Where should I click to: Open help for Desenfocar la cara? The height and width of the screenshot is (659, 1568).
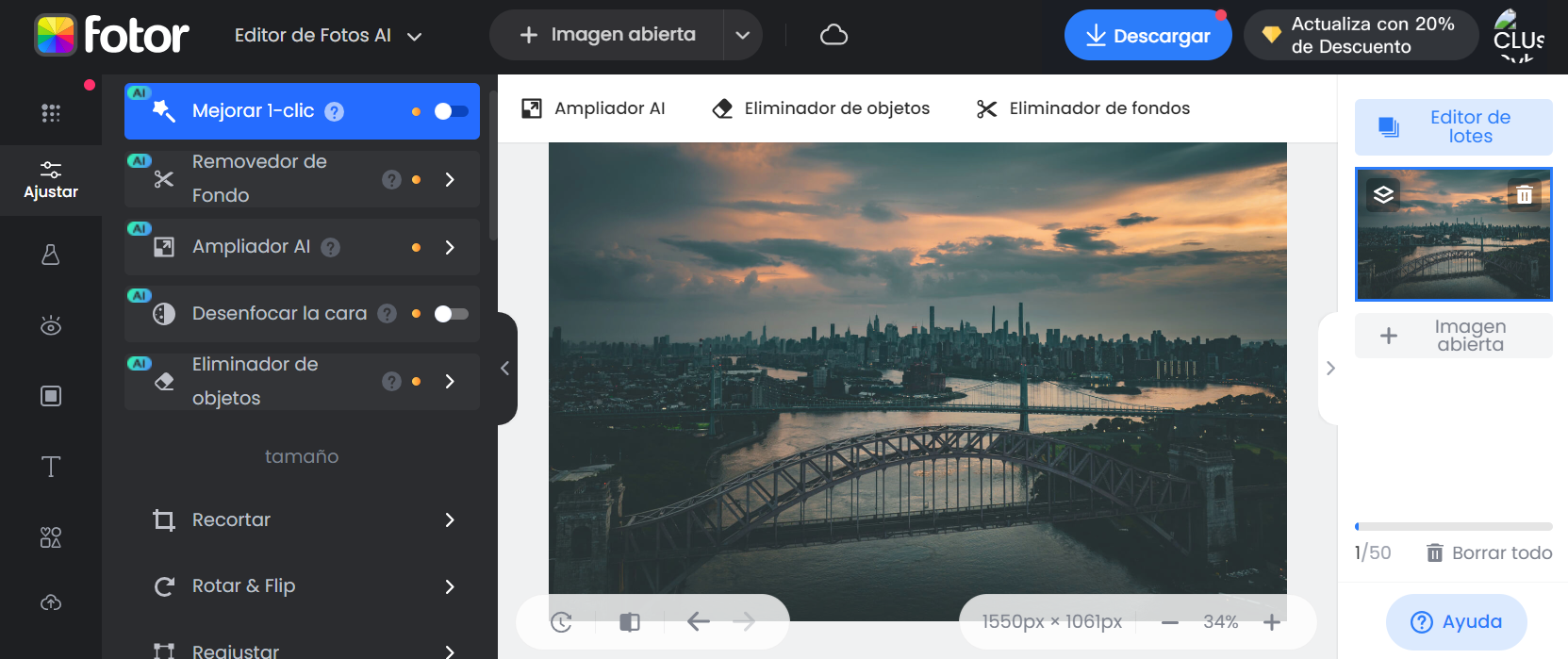[387, 314]
